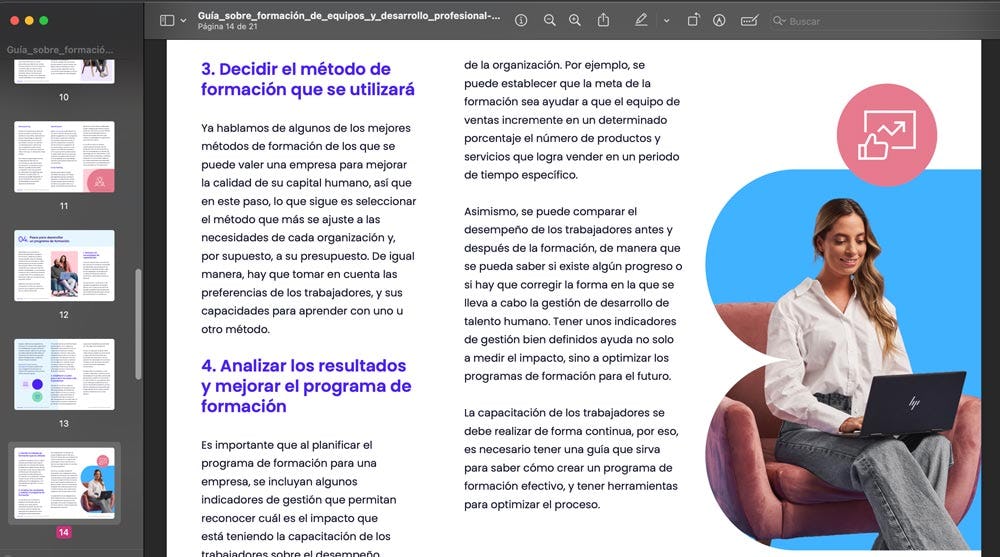This screenshot has height=557, width=1000.
Task: Zoom in with the plus magnifier
Action: [575, 20]
